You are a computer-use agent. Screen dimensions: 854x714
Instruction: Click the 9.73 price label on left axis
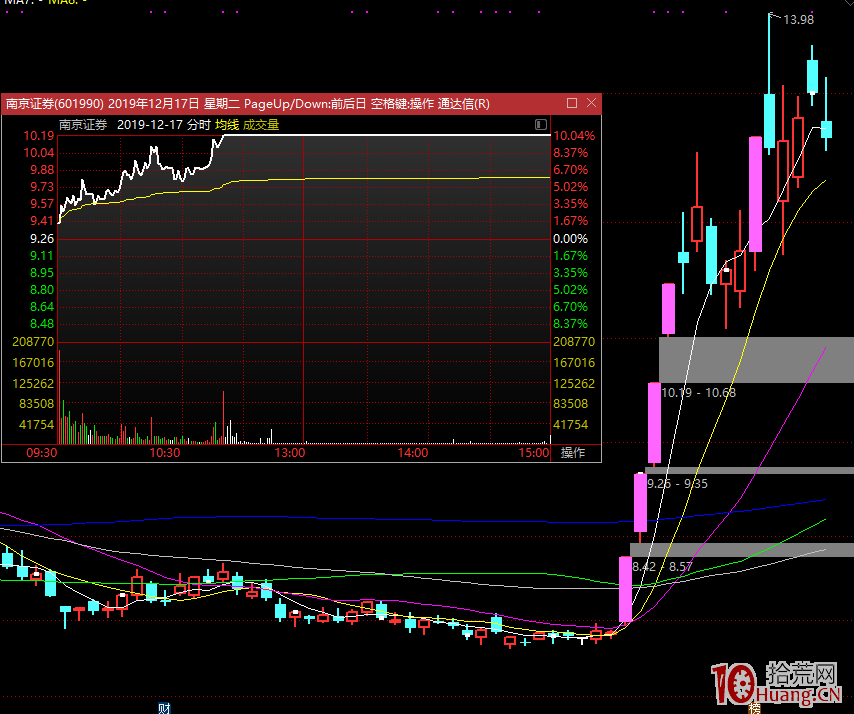pyautogui.click(x=42, y=187)
